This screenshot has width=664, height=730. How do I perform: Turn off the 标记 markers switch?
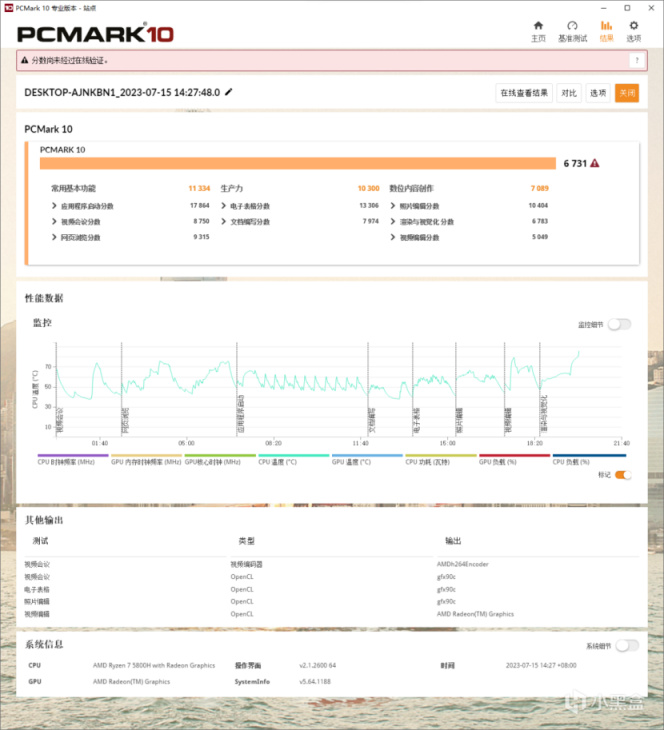pyautogui.click(x=623, y=475)
